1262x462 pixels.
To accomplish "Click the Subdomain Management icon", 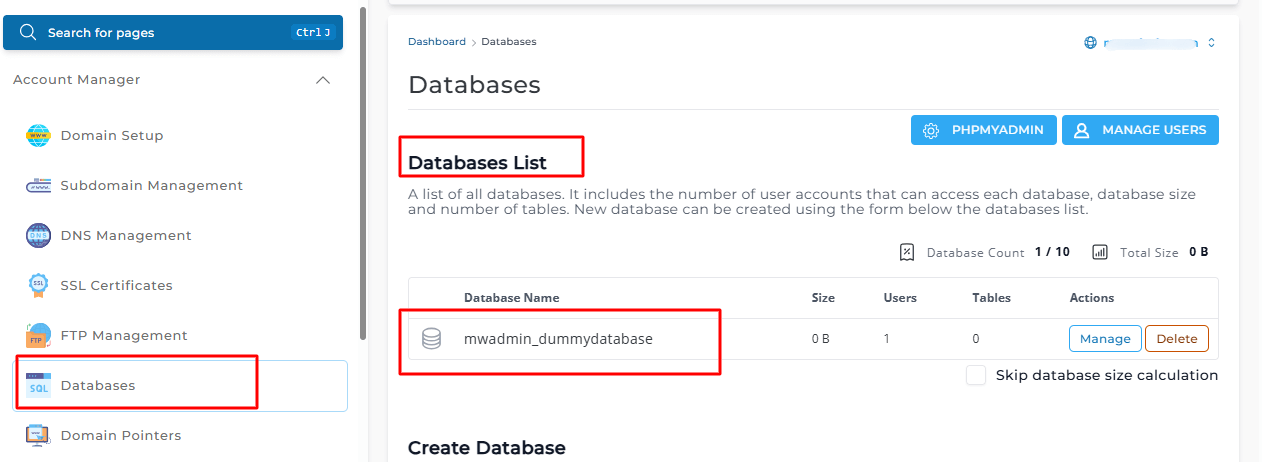I will coord(38,186).
